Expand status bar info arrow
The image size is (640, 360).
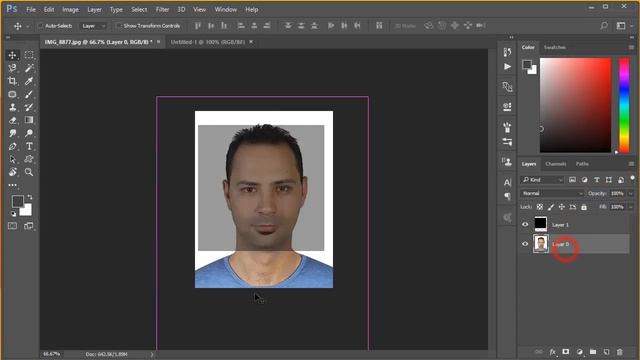click(152, 354)
